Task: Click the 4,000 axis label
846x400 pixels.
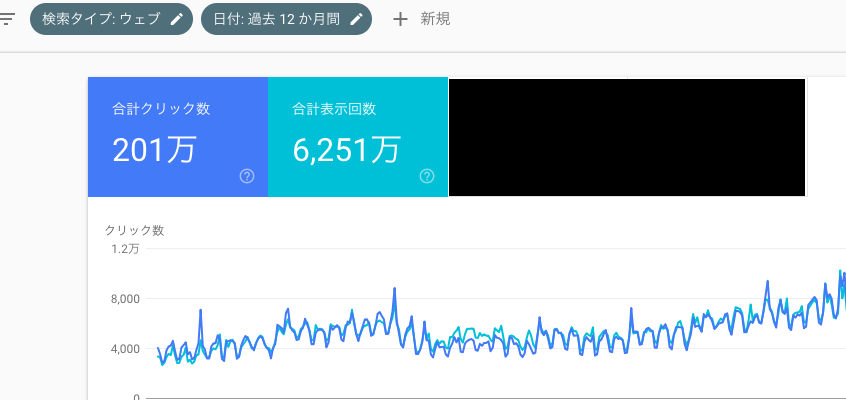Action: click(126, 349)
